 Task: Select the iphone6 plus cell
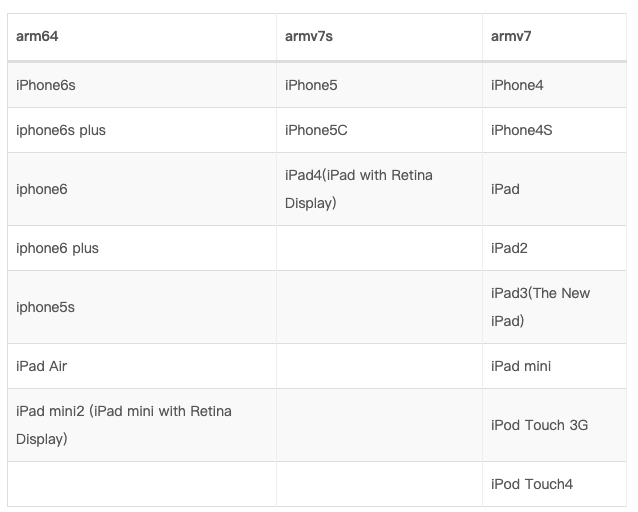[142, 248]
